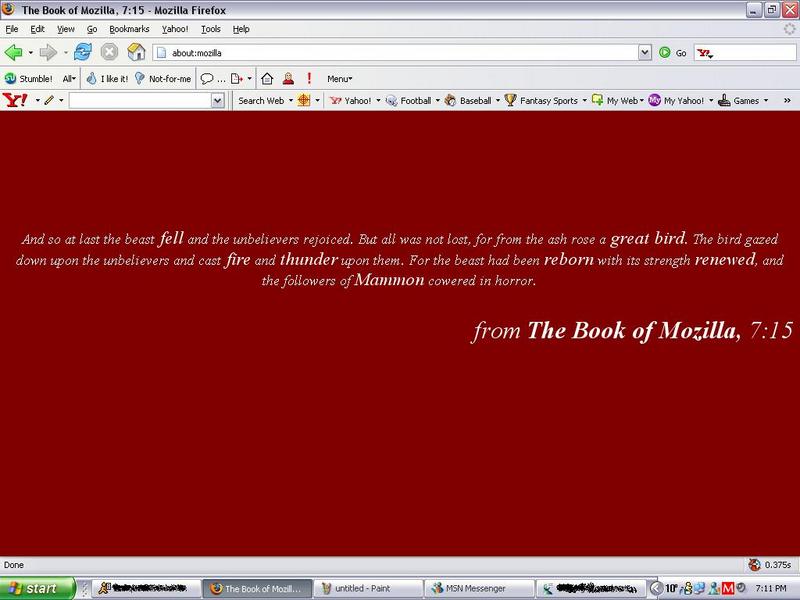
Task: Click the I like it! thumbs-up
Action: tap(108, 78)
